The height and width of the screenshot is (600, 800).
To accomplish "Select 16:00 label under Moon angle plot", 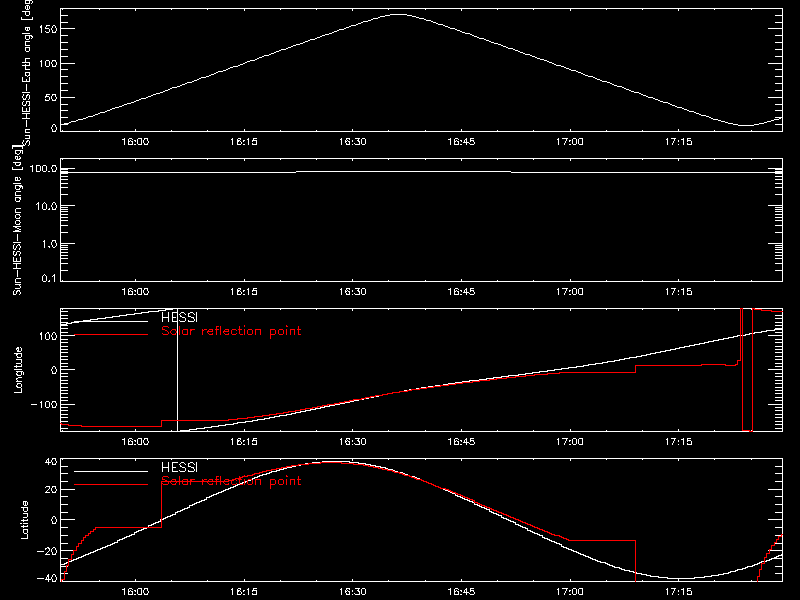I will 135,292.
